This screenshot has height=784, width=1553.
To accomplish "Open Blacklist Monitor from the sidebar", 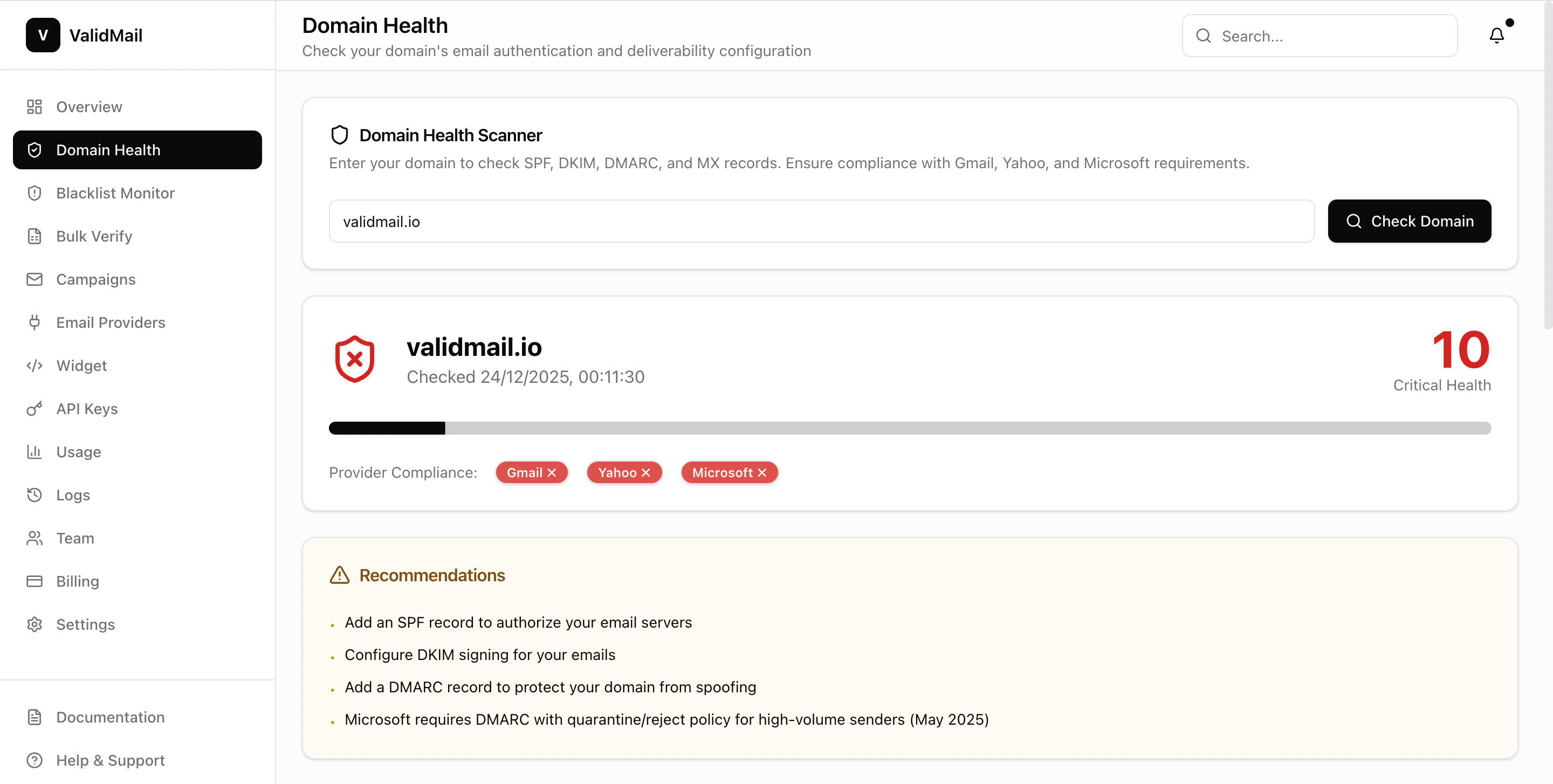I will [x=35, y=193].
